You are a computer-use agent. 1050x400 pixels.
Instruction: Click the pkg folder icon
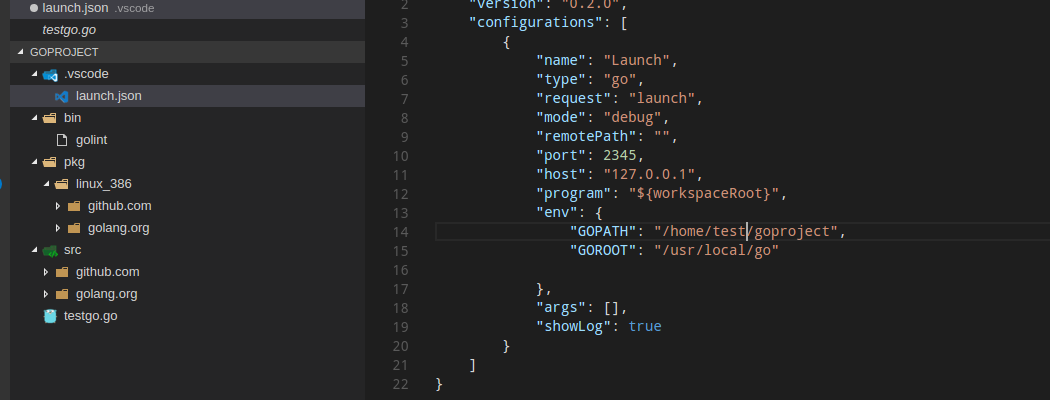pyautogui.click(x=50, y=162)
